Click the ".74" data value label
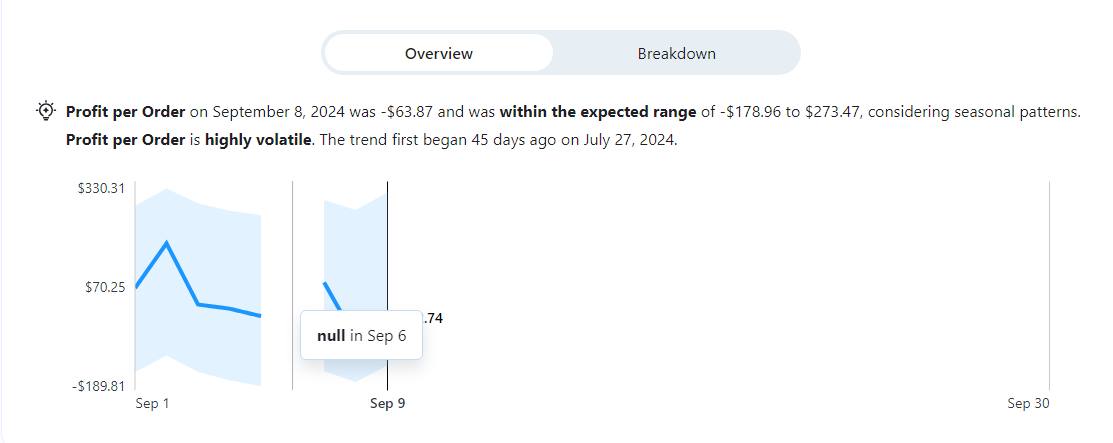Screen dimensions: 1113x443 (x=433, y=318)
